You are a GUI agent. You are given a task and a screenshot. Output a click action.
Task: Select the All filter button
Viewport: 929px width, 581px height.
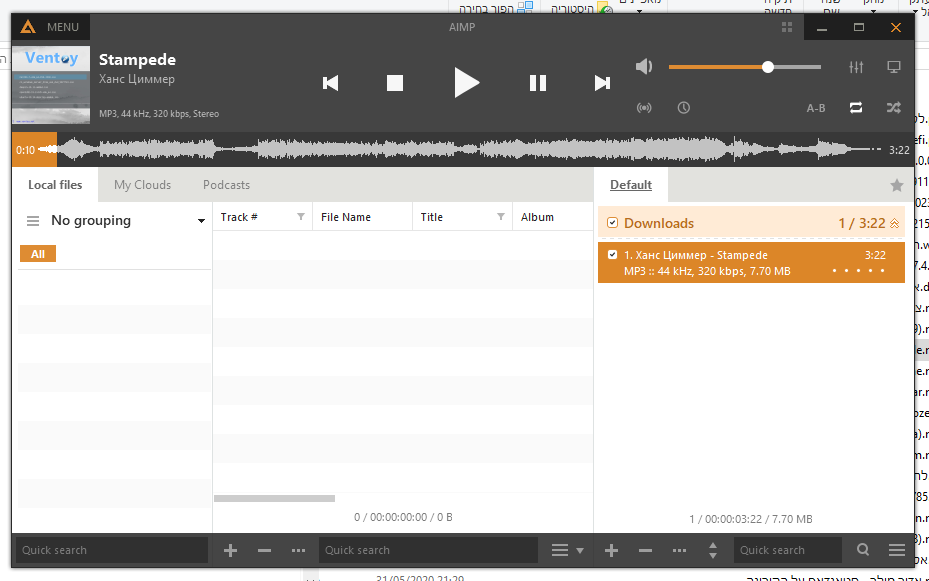(x=38, y=254)
